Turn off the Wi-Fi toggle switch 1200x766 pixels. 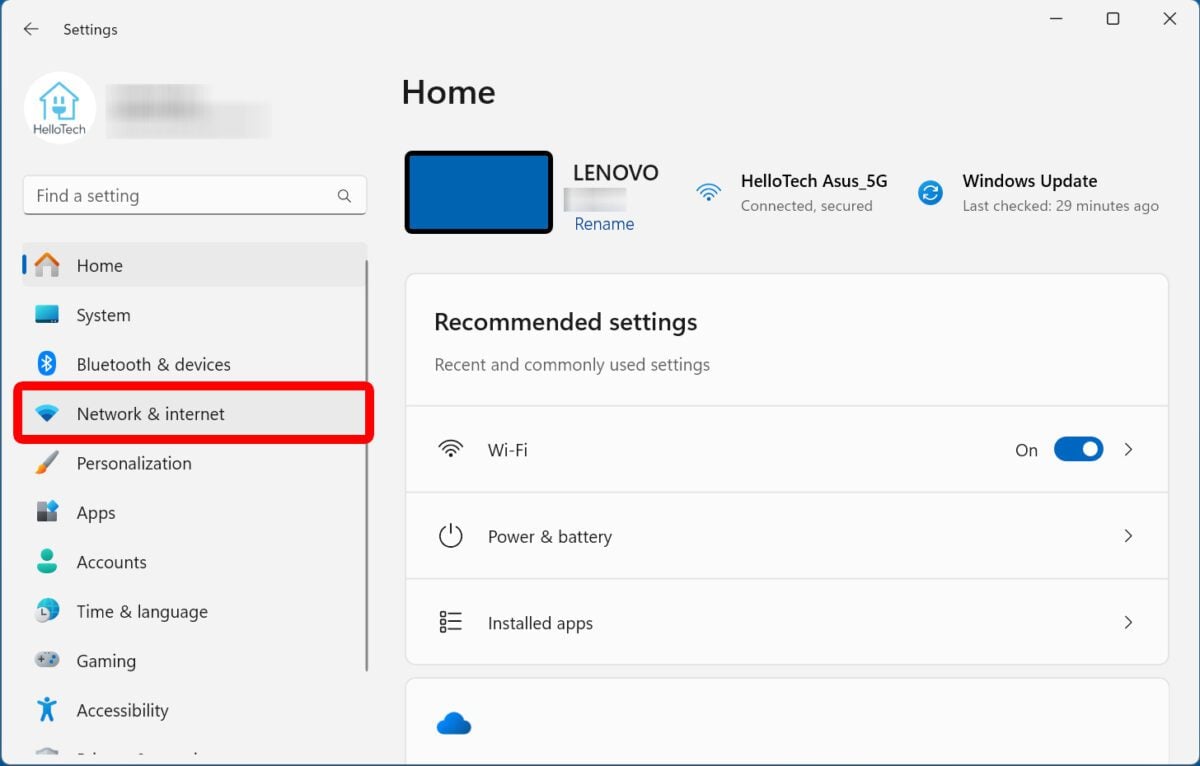[1078, 450]
